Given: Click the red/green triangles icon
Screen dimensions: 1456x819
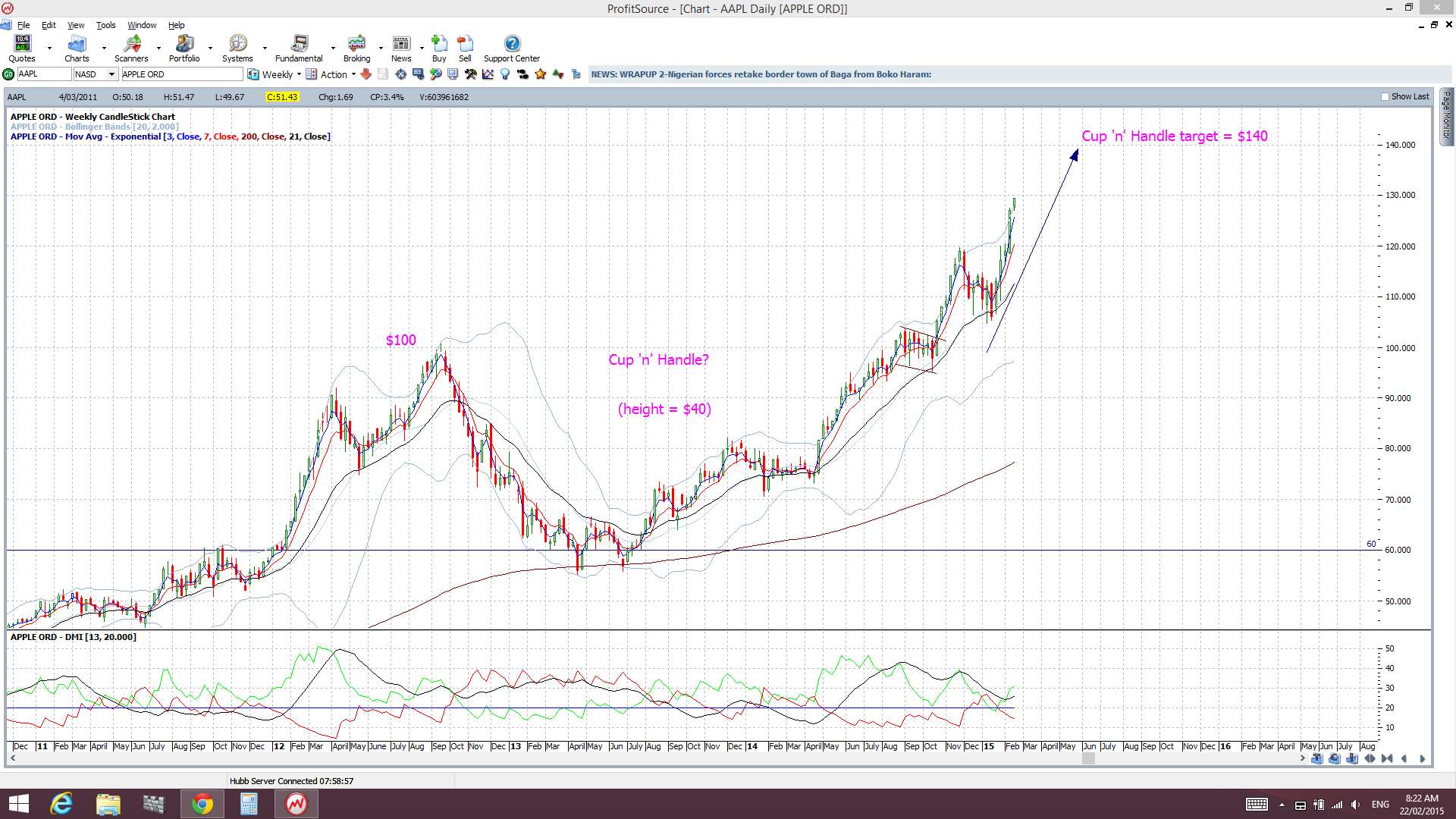Looking at the screenshot, I should click(x=558, y=74).
